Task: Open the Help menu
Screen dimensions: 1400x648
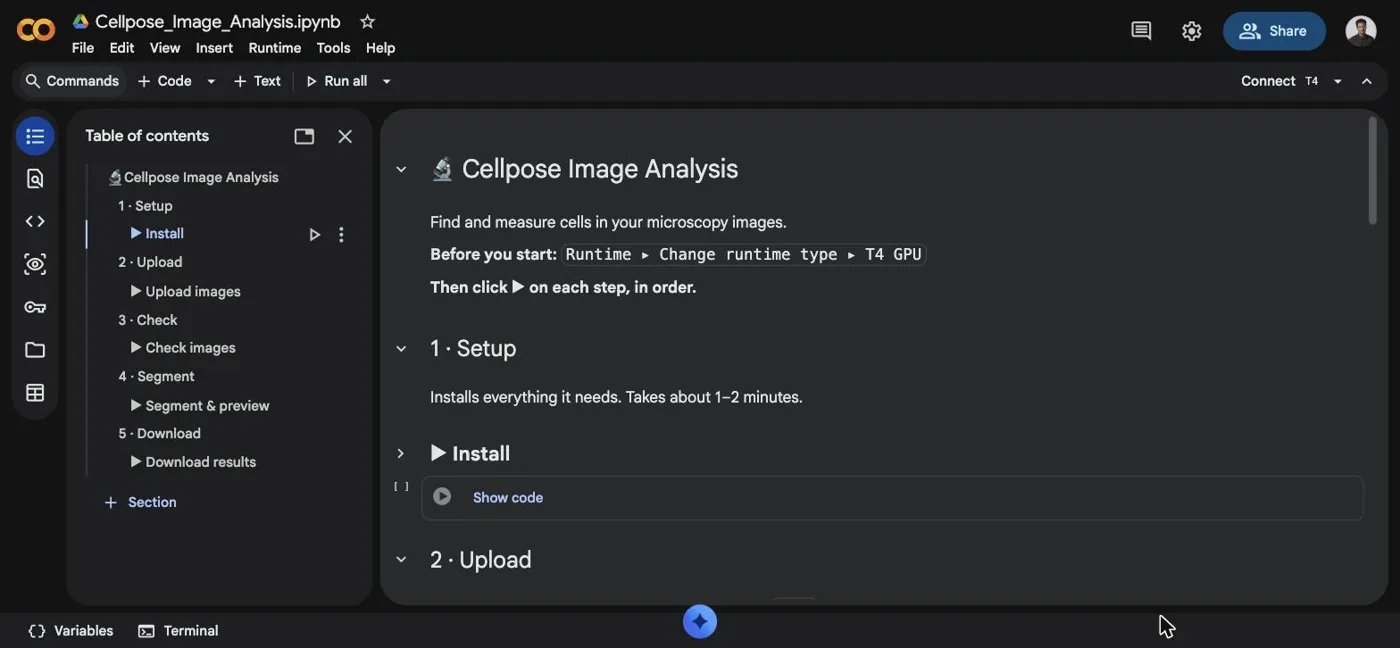Action: click(380, 48)
